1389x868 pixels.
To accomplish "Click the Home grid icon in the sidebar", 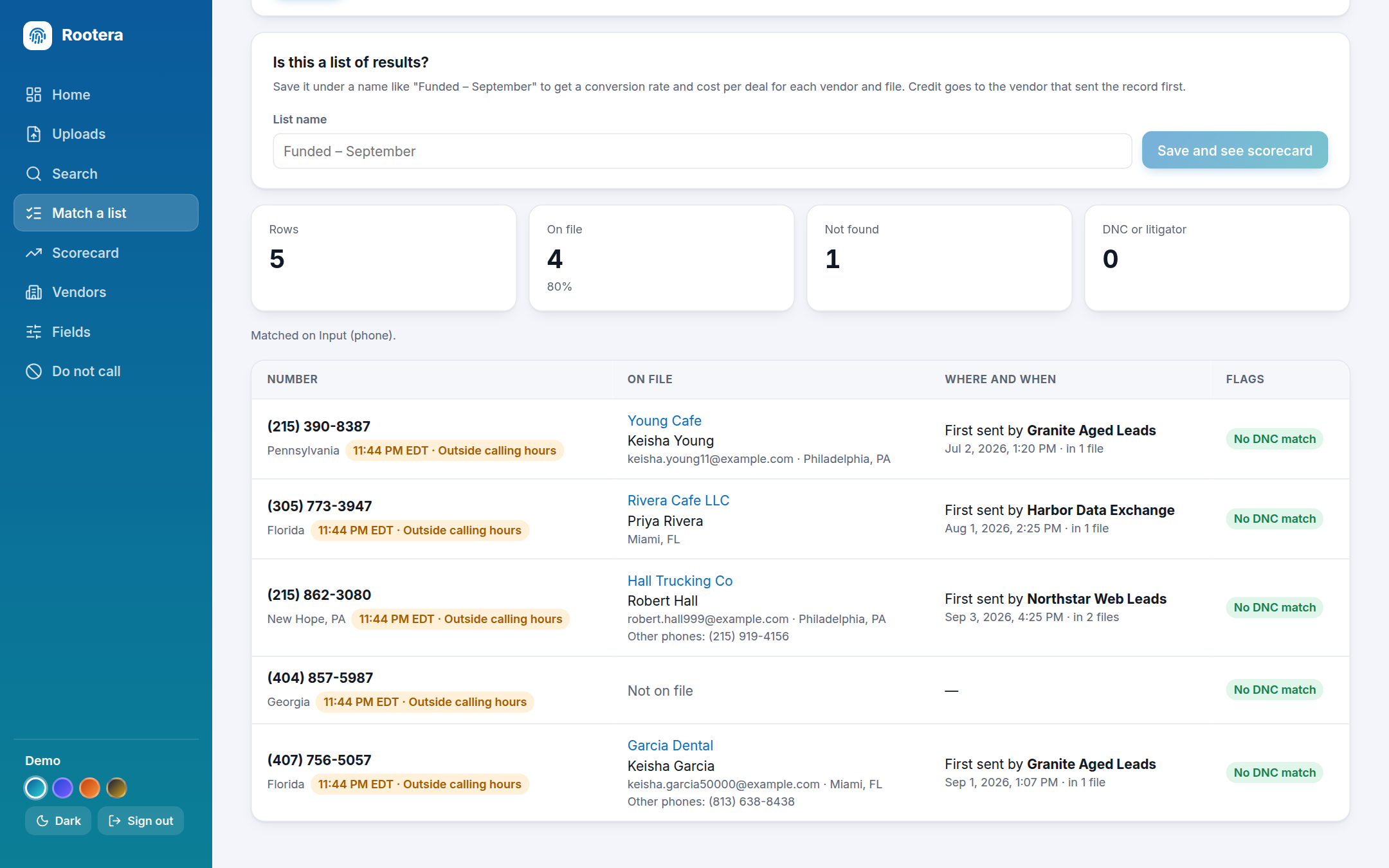I will click(x=33, y=95).
